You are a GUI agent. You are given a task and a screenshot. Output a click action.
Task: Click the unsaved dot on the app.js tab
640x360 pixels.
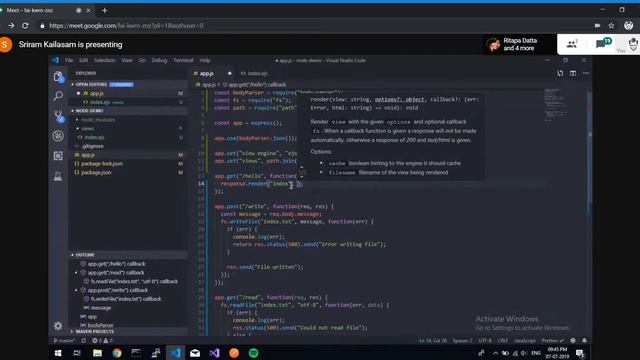(x=229, y=73)
